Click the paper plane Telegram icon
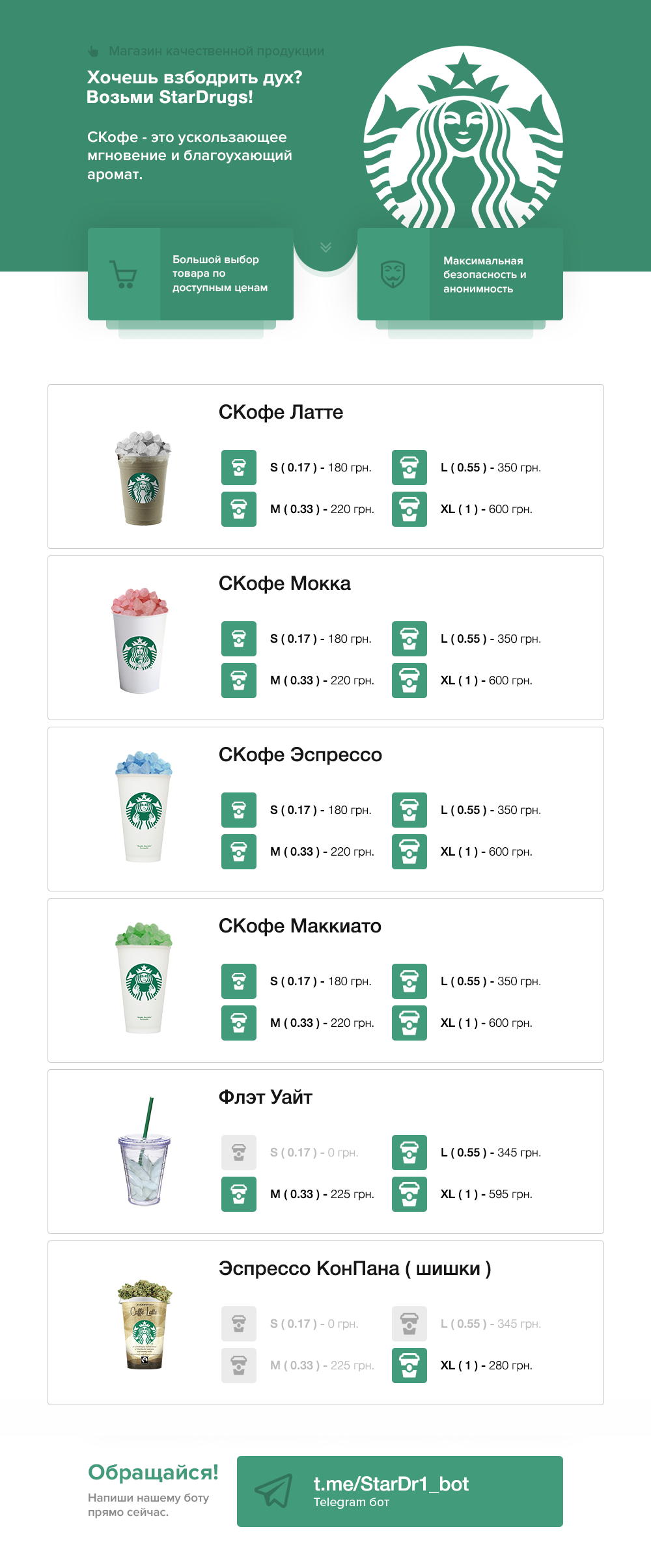Image resolution: width=651 pixels, height=1568 pixels. coord(273,1491)
